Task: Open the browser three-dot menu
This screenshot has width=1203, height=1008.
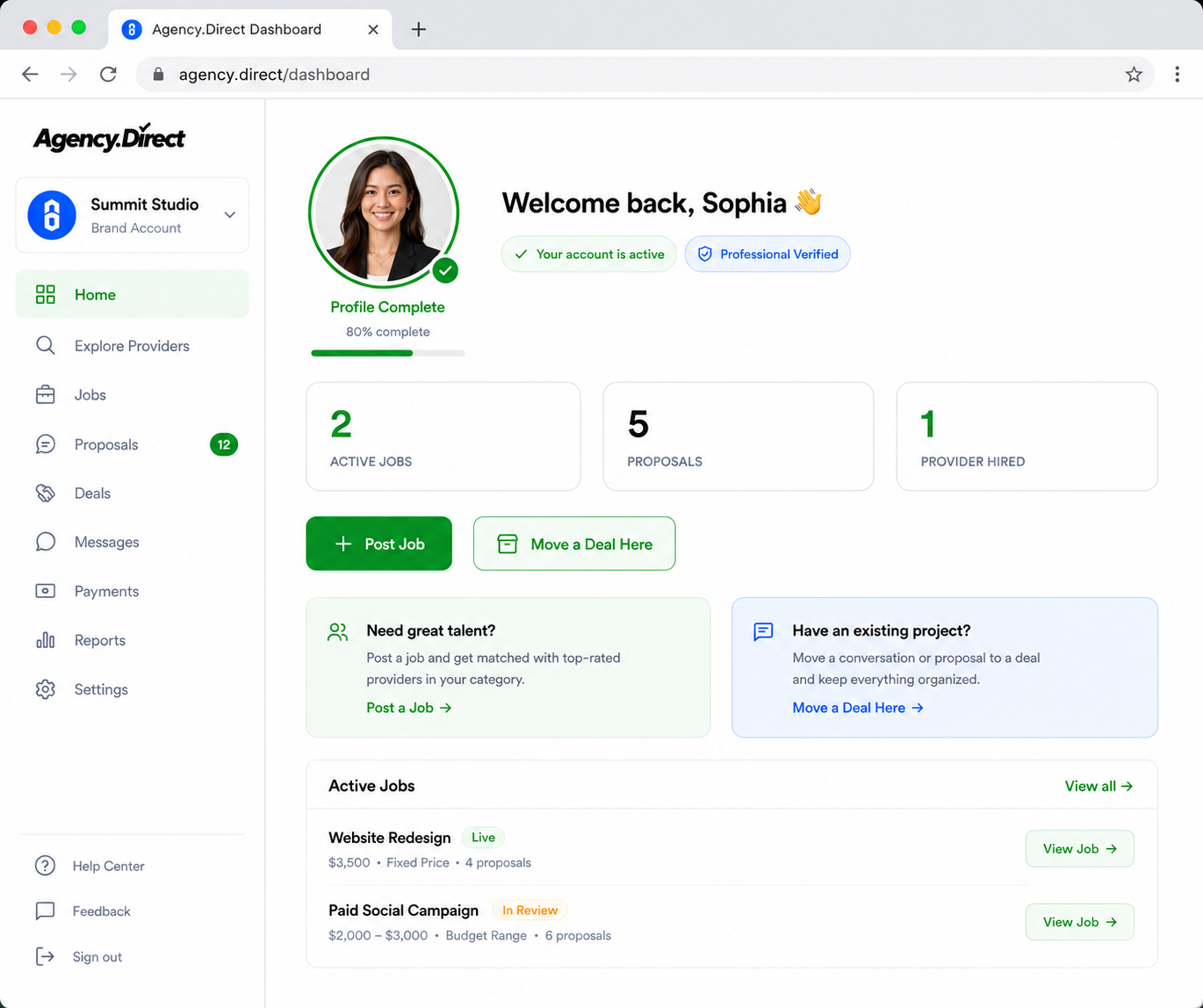Action: tap(1177, 75)
